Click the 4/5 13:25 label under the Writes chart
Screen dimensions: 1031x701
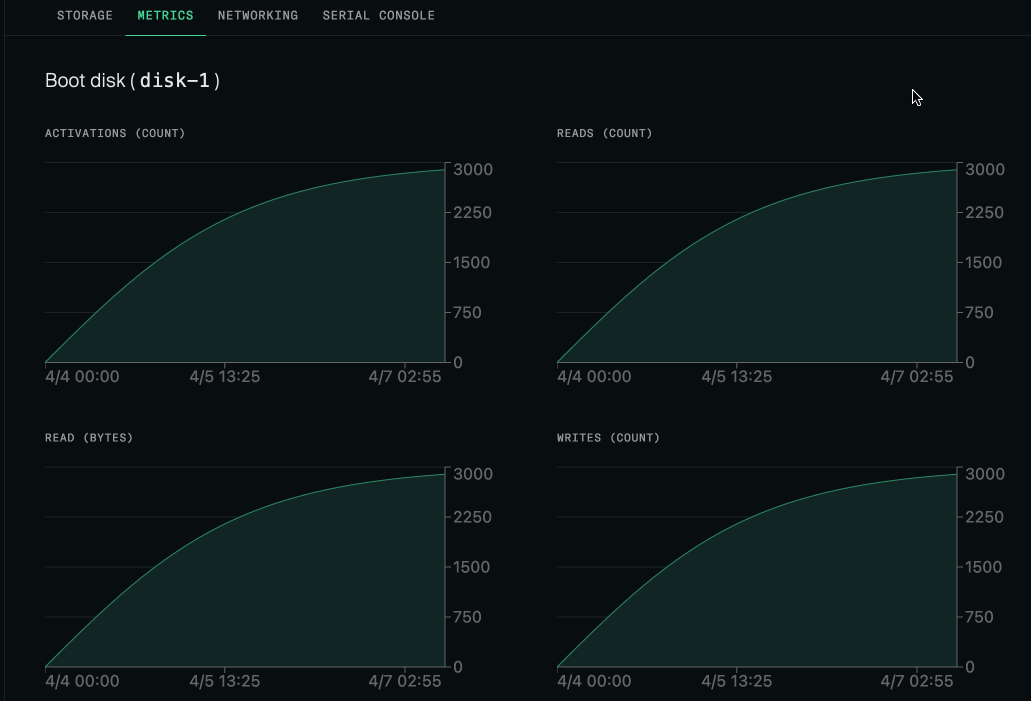737,680
